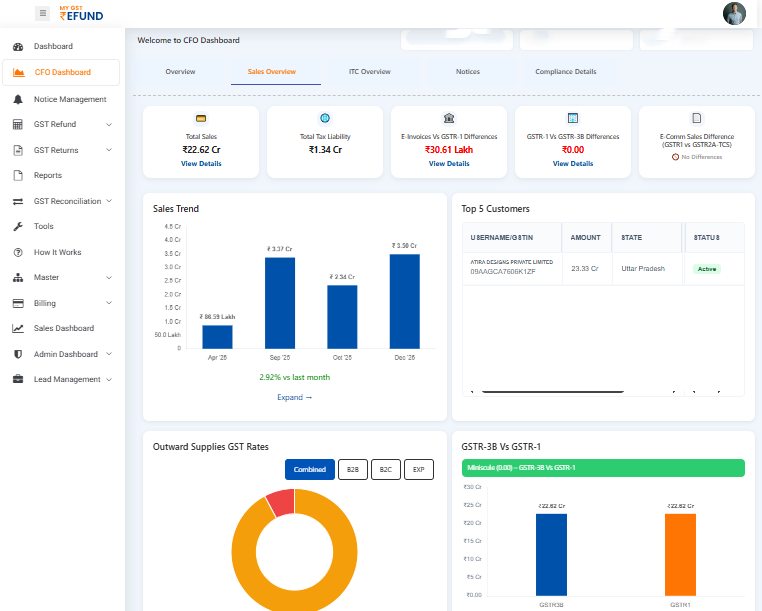Click the Top 5 Customers horizontal scrollbar
Viewport: 762px width, 611px height.
coord(553,391)
